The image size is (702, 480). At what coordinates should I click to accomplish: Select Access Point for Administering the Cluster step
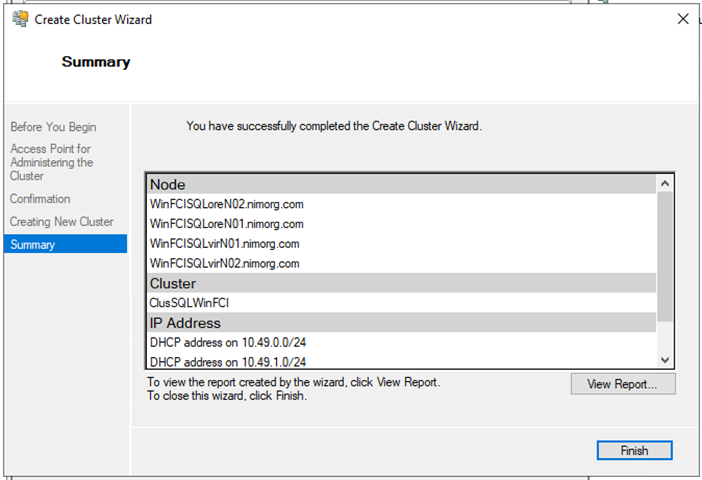[51, 162]
